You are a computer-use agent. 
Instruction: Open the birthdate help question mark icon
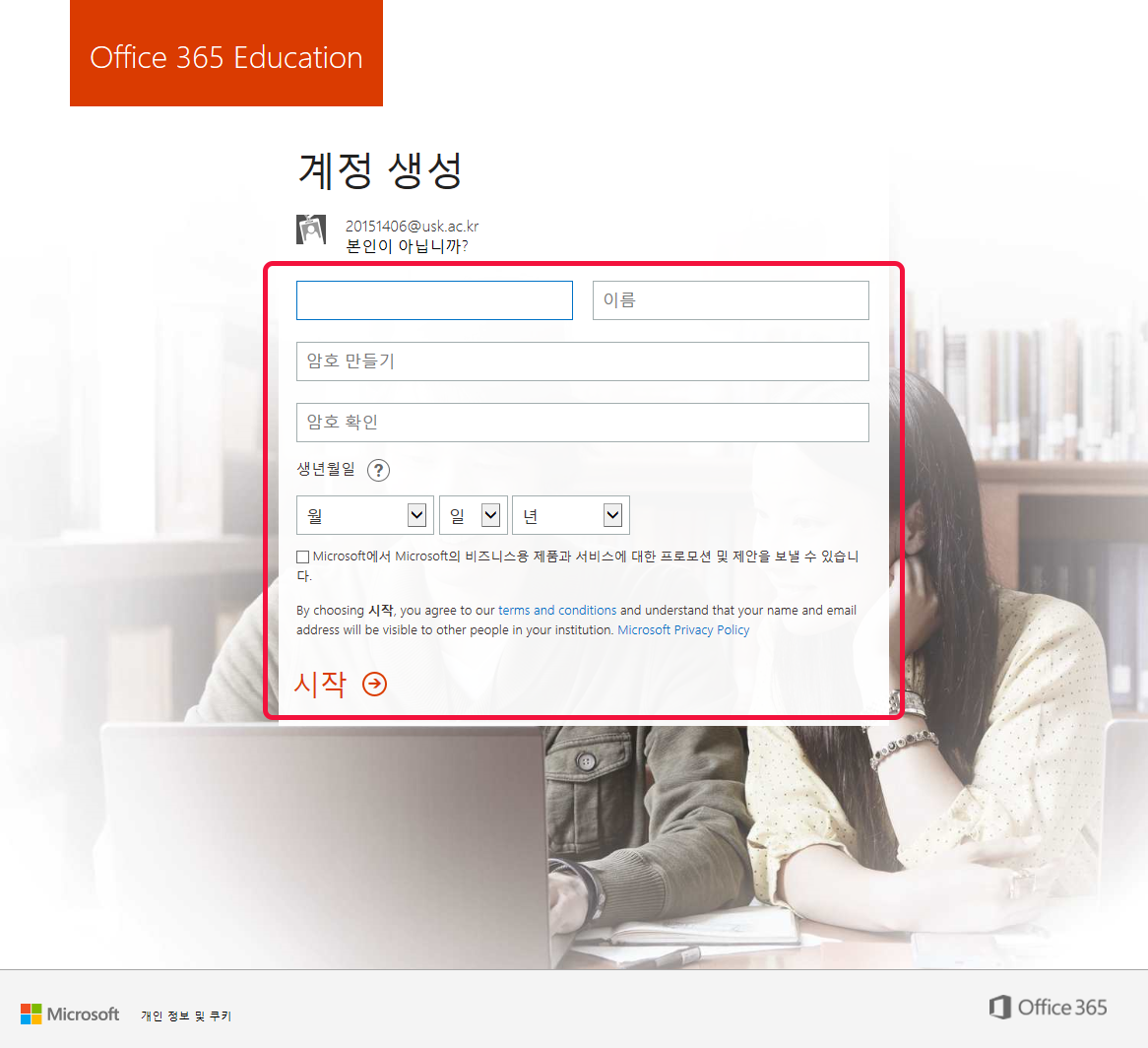click(x=378, y=470)
